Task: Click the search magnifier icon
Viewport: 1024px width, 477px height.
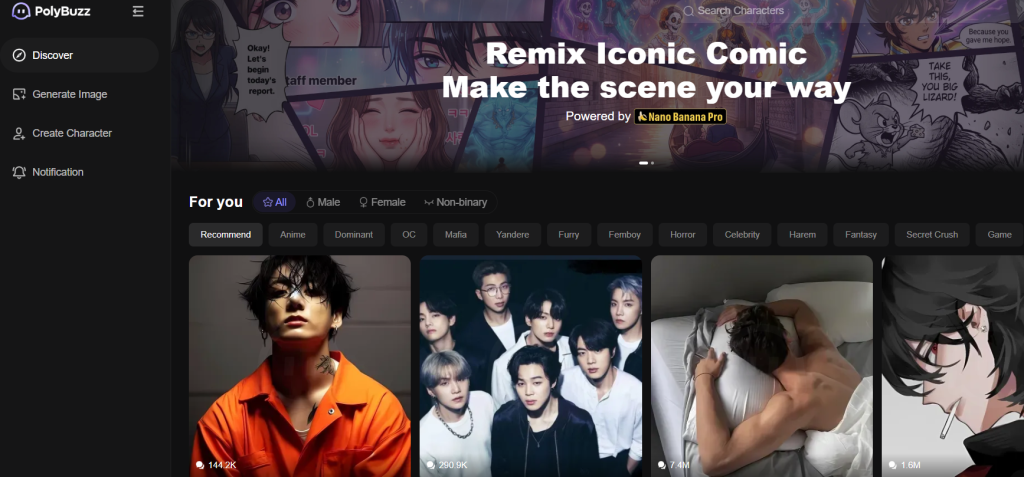Action: (x=688, y=11)
